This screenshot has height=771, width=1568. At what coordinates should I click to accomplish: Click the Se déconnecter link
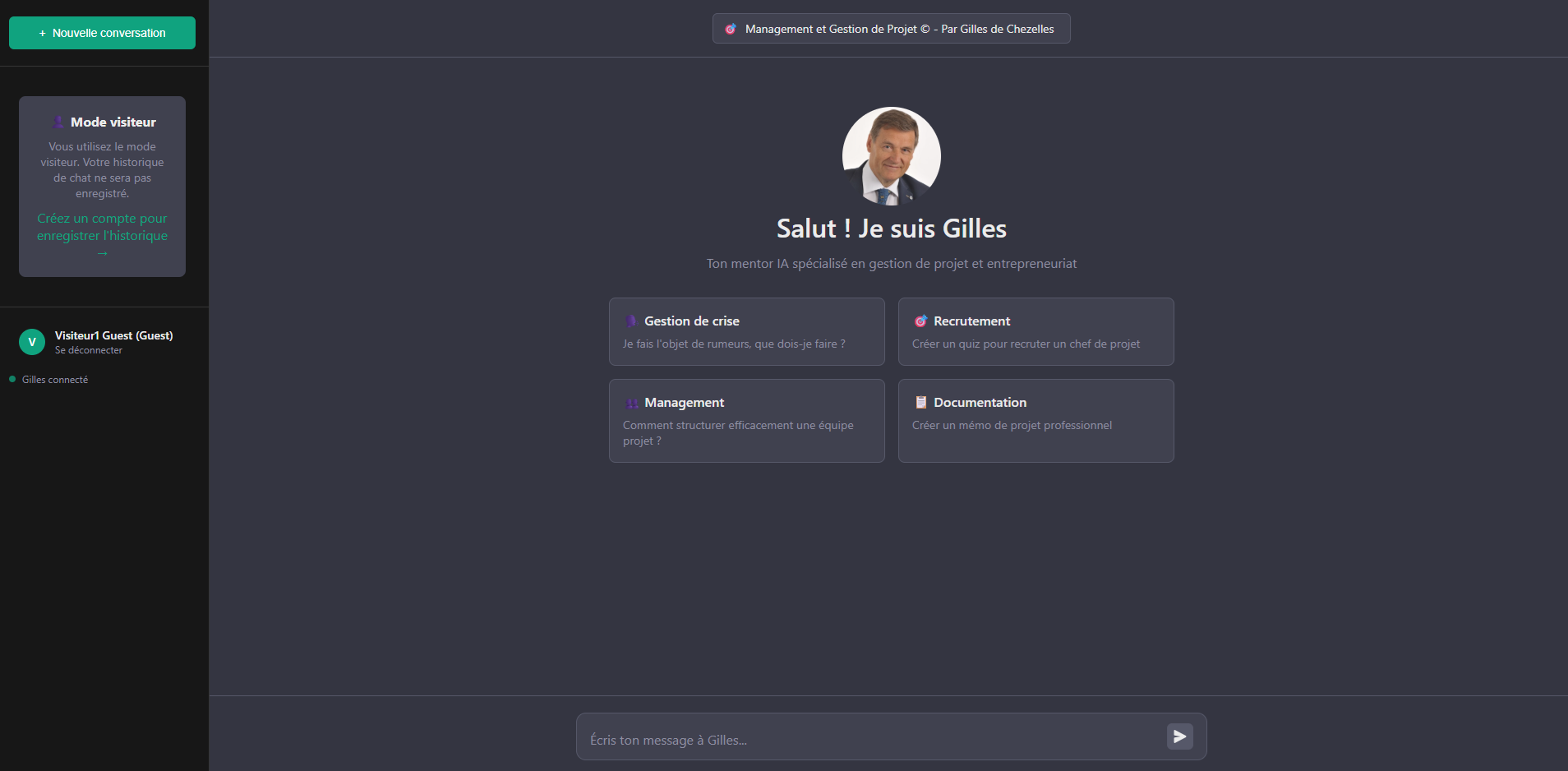click(x=87, y=349)
